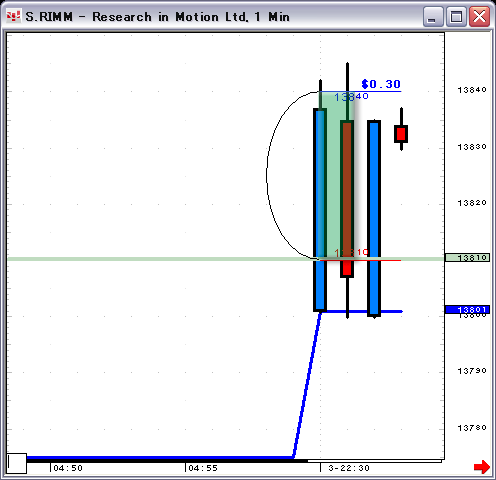Select the highlighted 13810 price axis marker

[x=468, y=258]
